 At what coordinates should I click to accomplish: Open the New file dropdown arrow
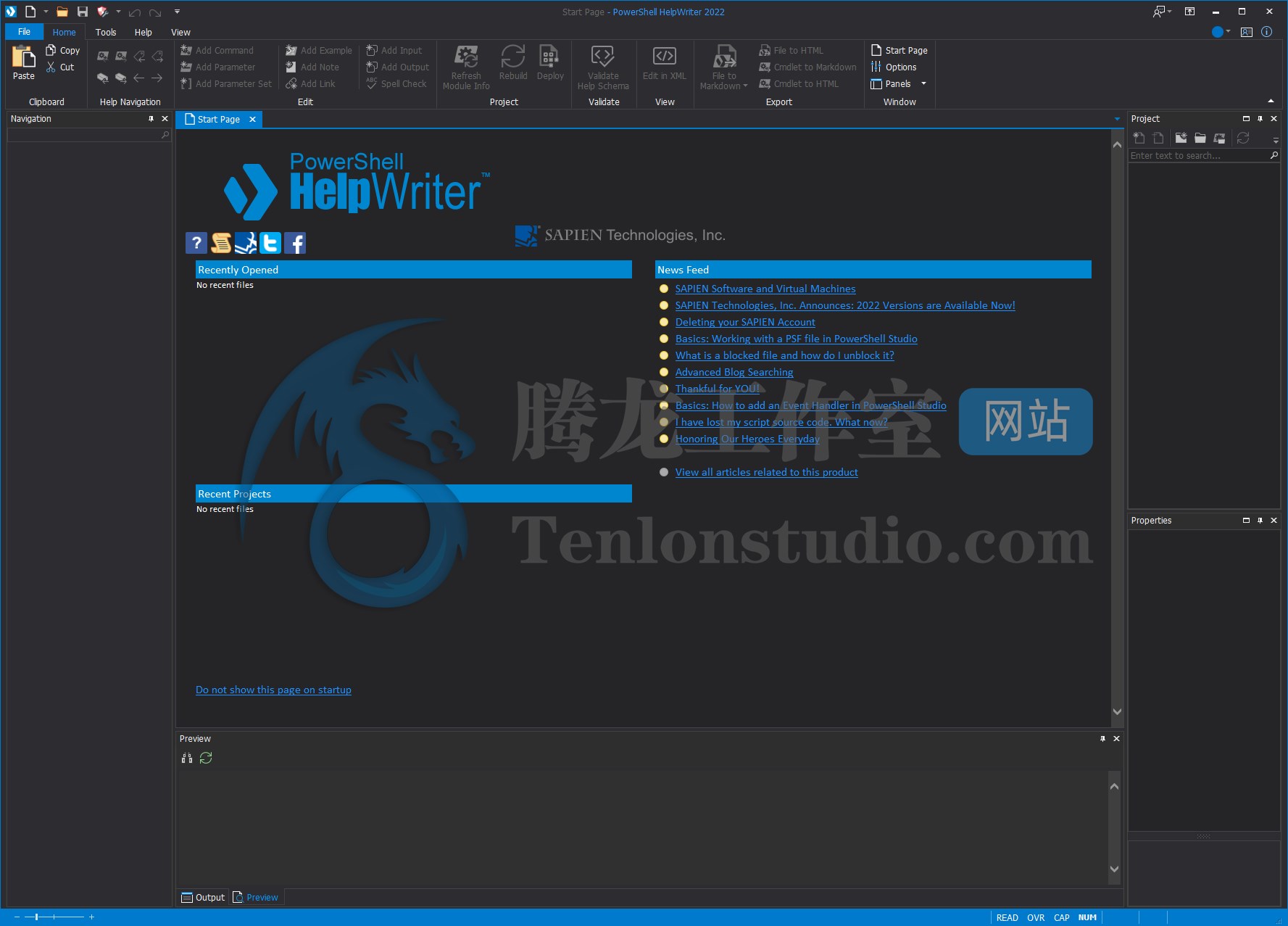pos(46,12)
